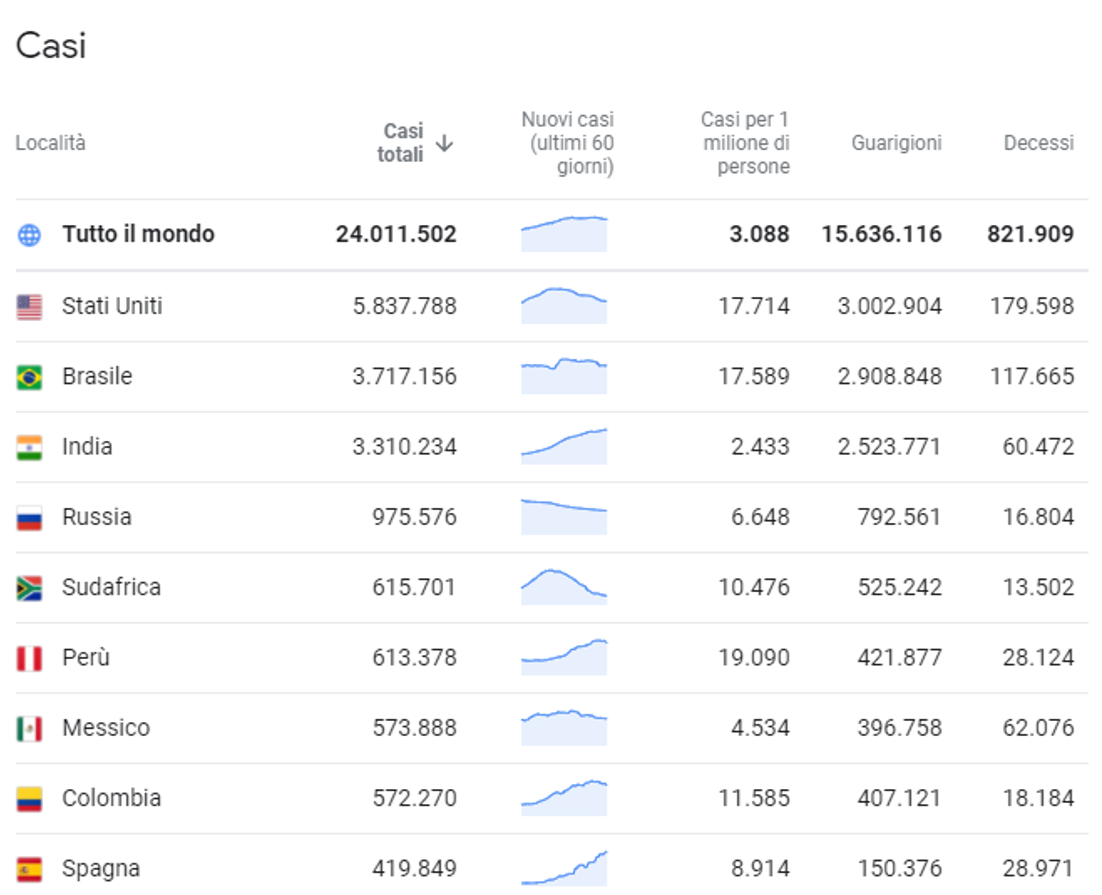Click the Mexico flag icon
Image resolution: width=1102 pixels, height=895 pixels.
(x=29, y=729)
